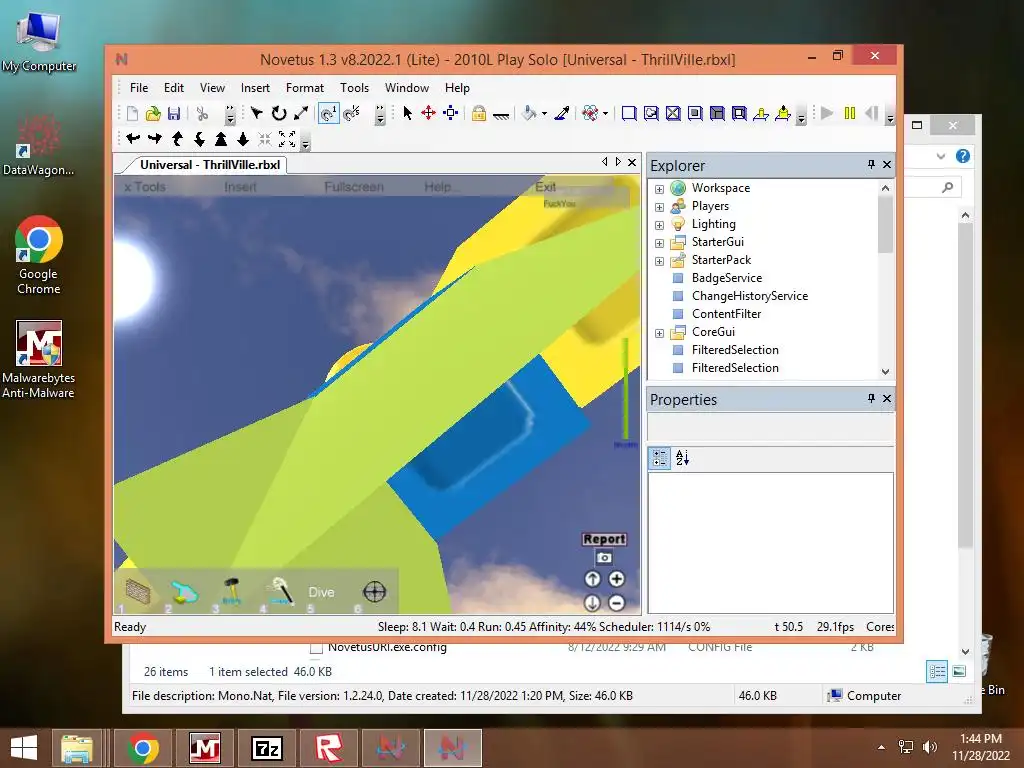Viewport: 1024px width, 768px height.
Task: Open the paint bucket color dropdown arrow
Action: coord(544,114)
